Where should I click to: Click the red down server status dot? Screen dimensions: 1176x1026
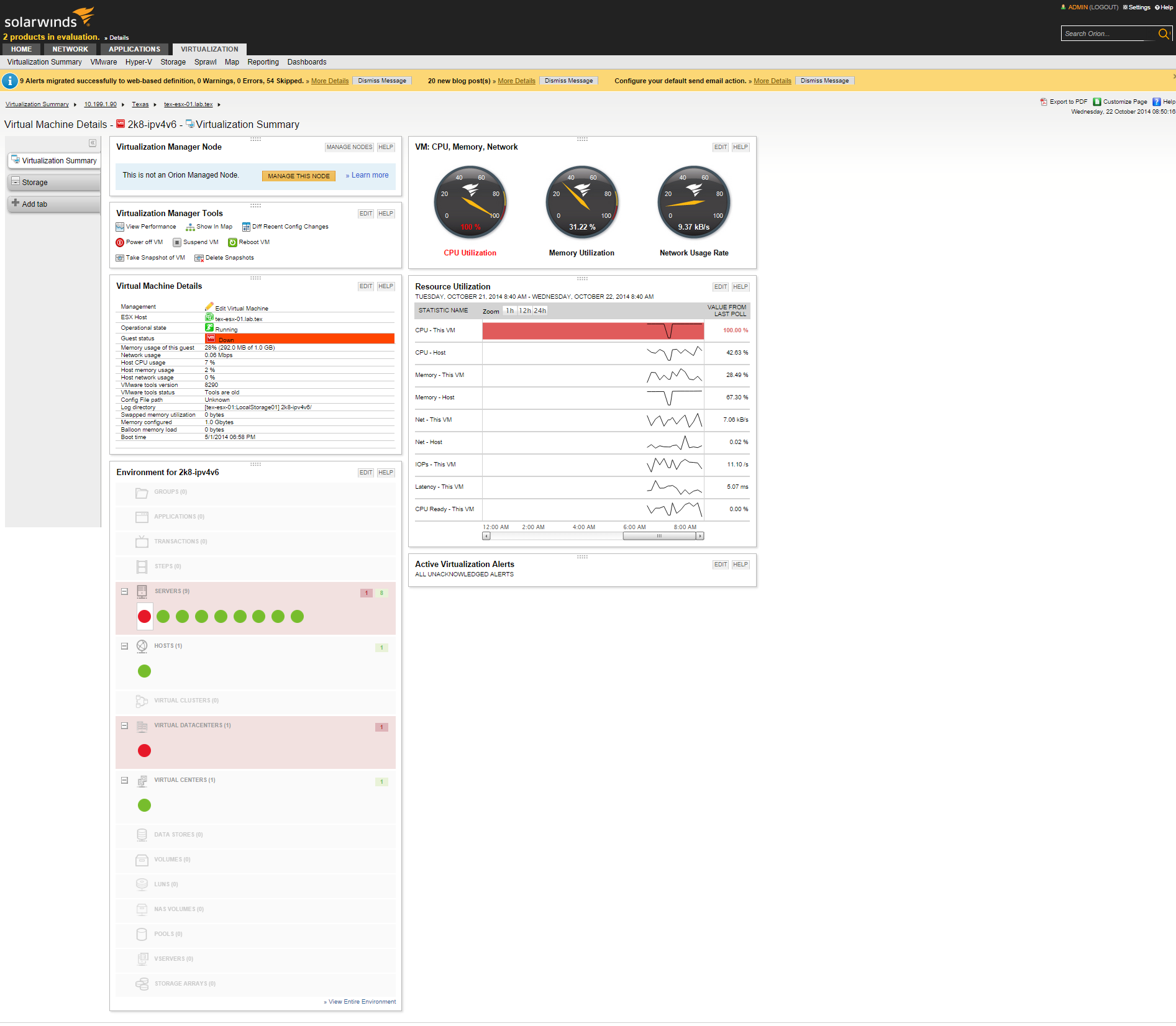coord(145,617)
